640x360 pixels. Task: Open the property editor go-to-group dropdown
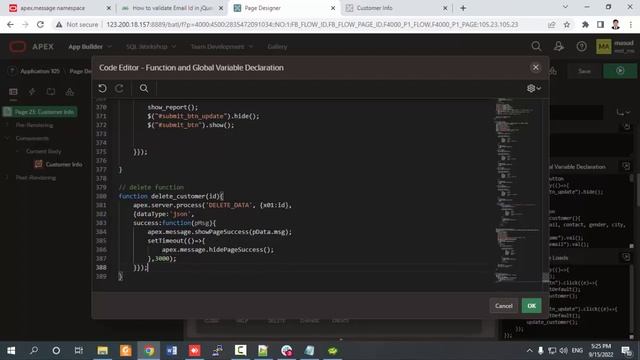tap(623, 112)
